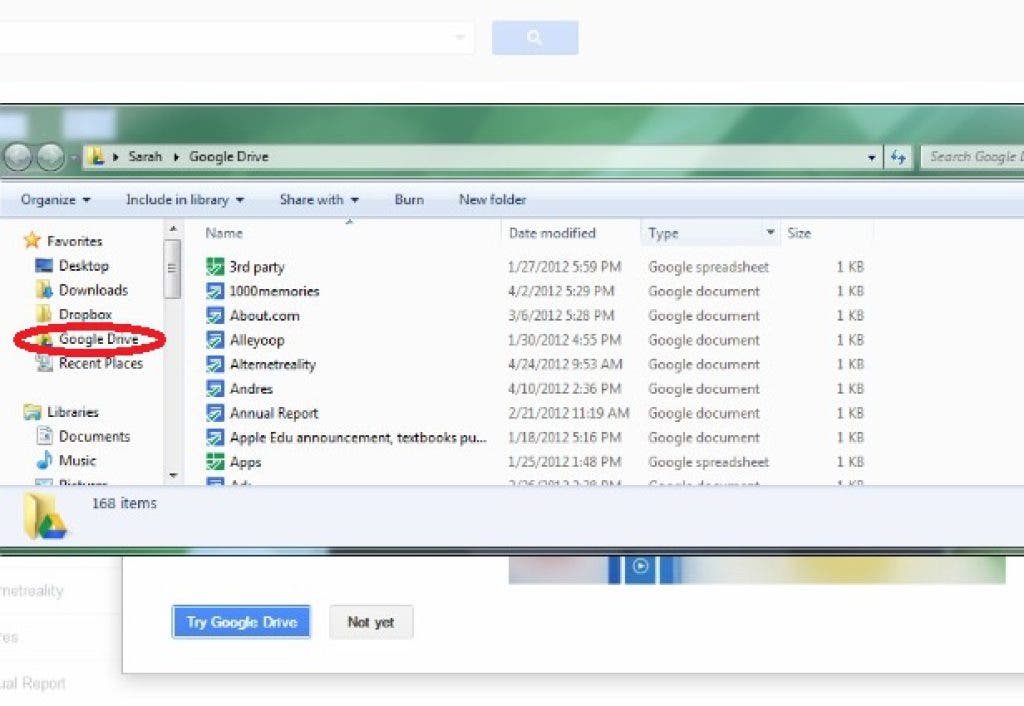Click the Search Google Drive box
1024x706 pixels.
pos(972,157)
